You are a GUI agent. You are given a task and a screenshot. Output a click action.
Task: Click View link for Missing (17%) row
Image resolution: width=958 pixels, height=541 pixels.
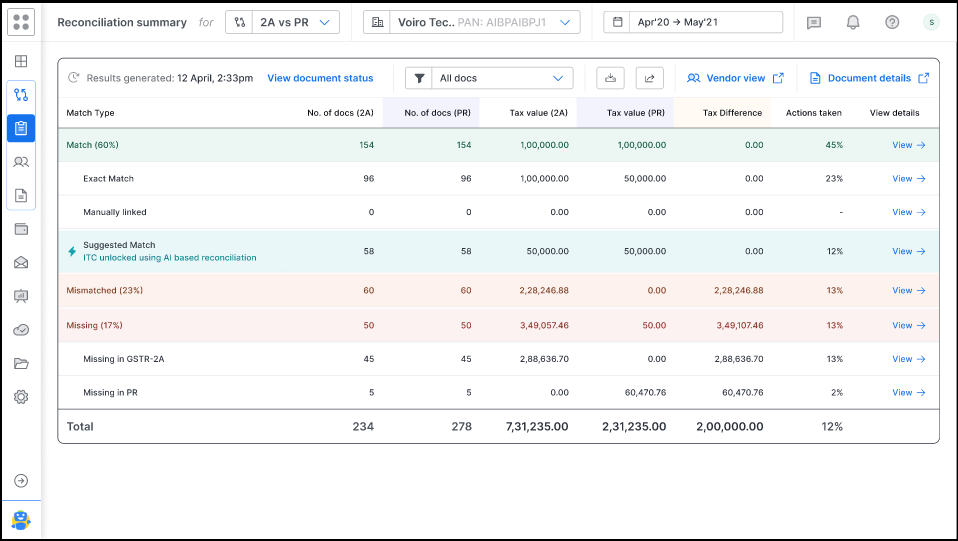click(x=909, y=325)
